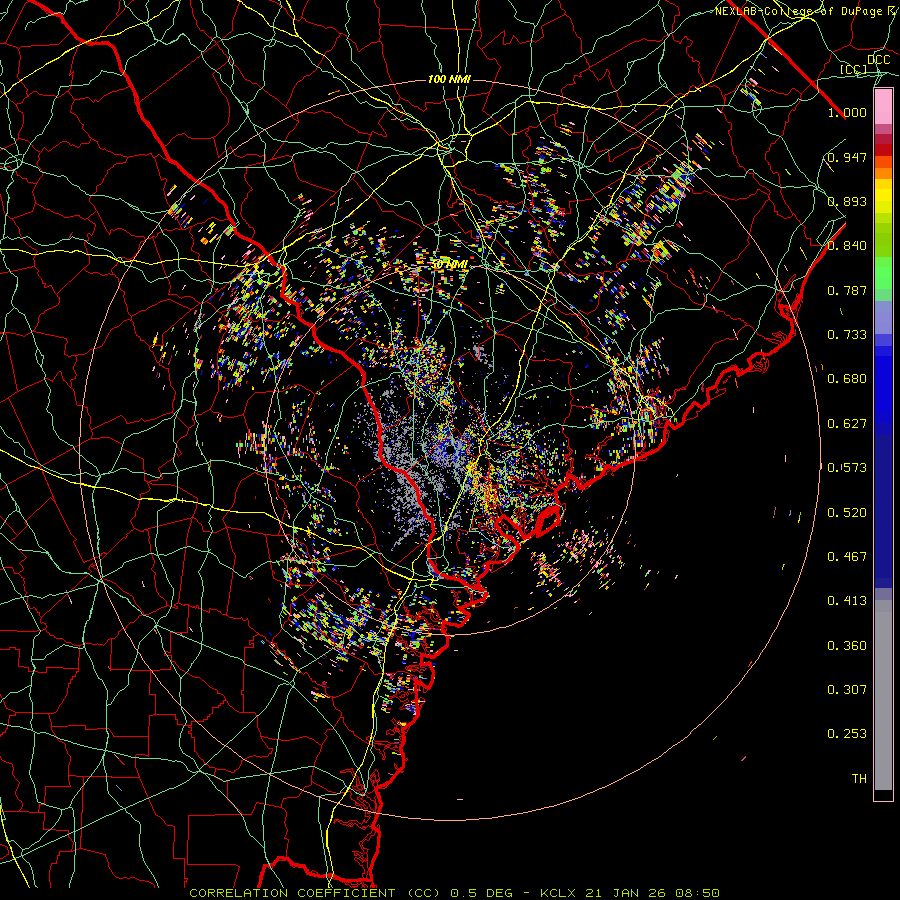Select the 0.573 legend value
900x900 pixels.
click(847, 468)
